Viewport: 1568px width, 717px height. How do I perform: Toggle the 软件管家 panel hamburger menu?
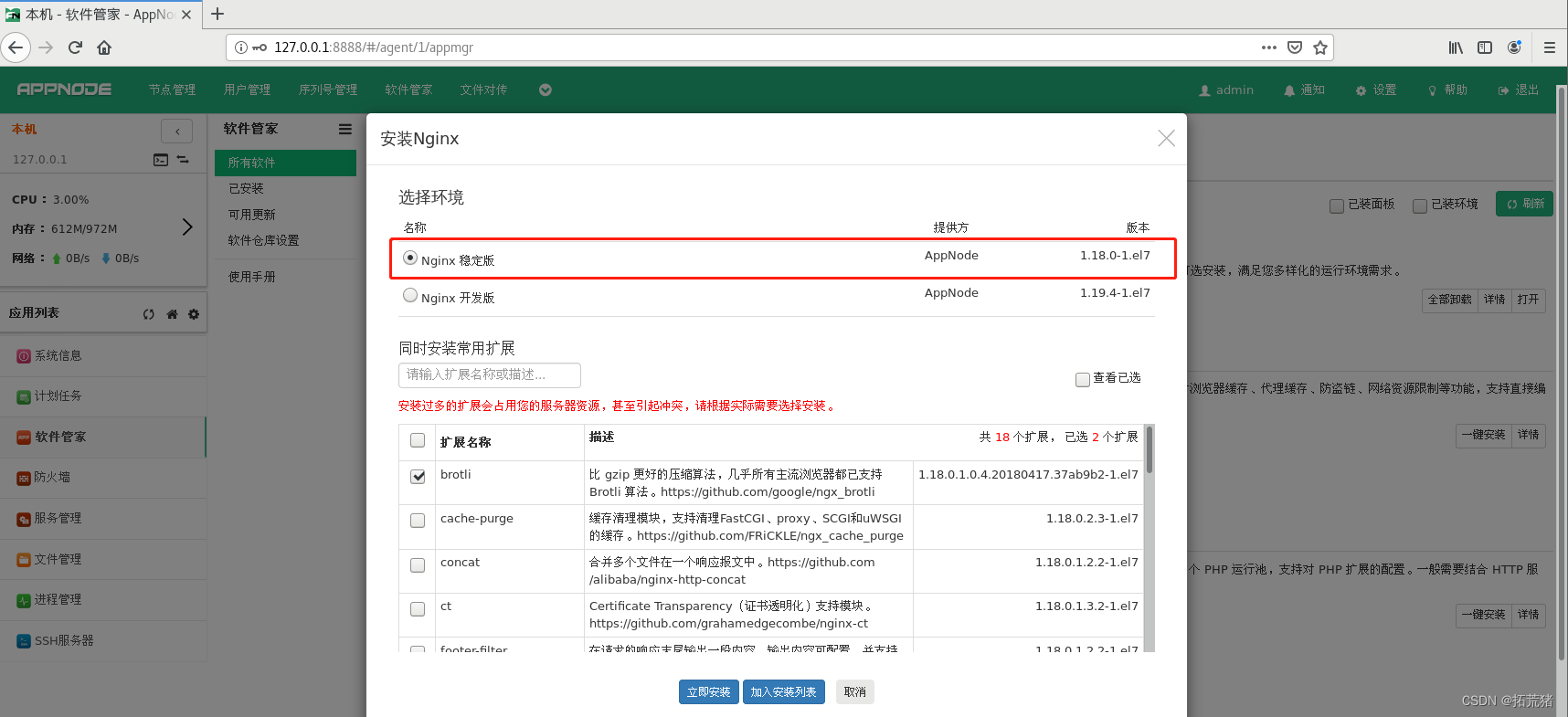click(x=345, y=130)
